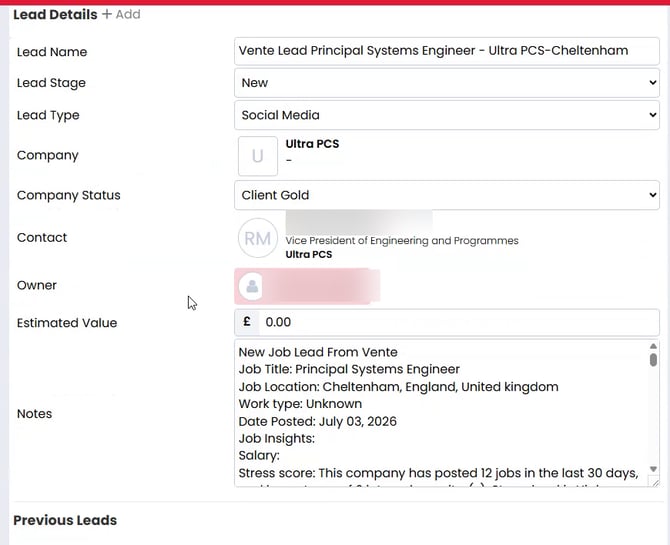Click the Vice President of Engineering and Programmes text
This screenshot has height=545, width=670.
(402, 241)
